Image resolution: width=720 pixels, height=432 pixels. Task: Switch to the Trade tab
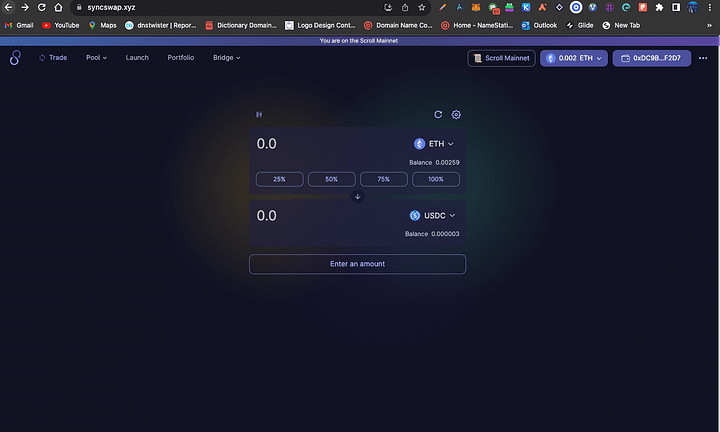(53, 58)
